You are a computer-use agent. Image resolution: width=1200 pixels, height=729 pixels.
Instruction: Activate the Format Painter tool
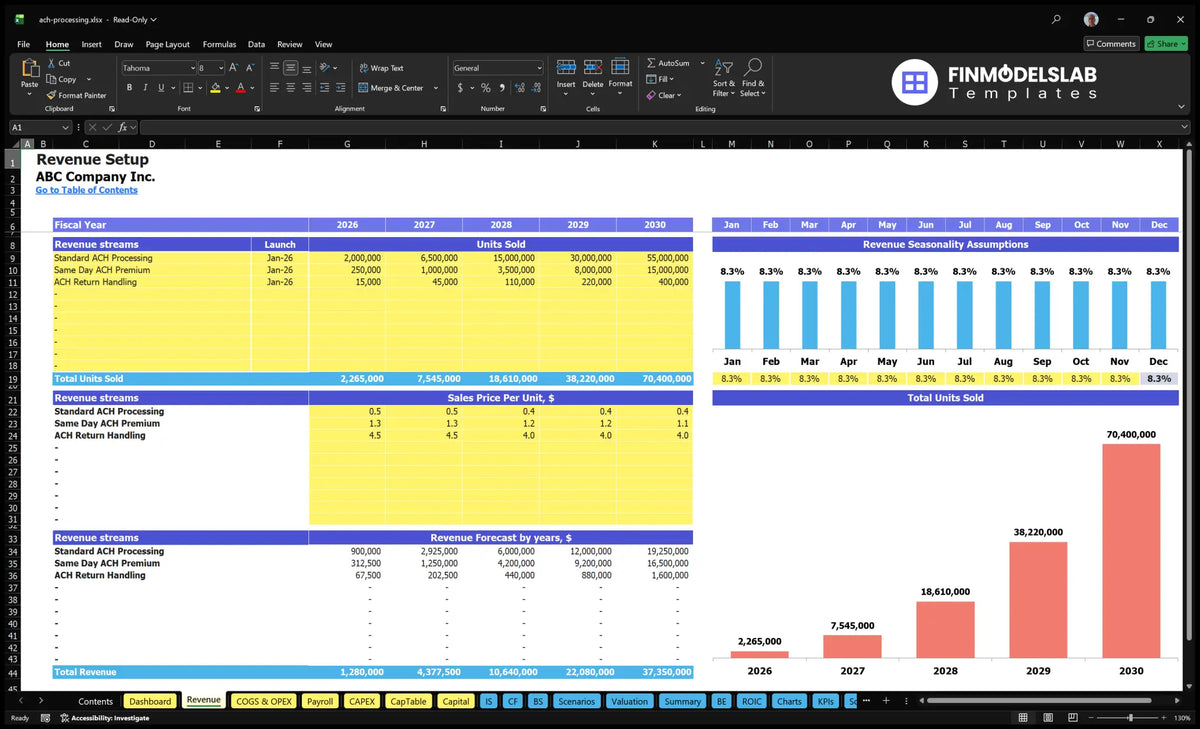[x=77, y=95]
